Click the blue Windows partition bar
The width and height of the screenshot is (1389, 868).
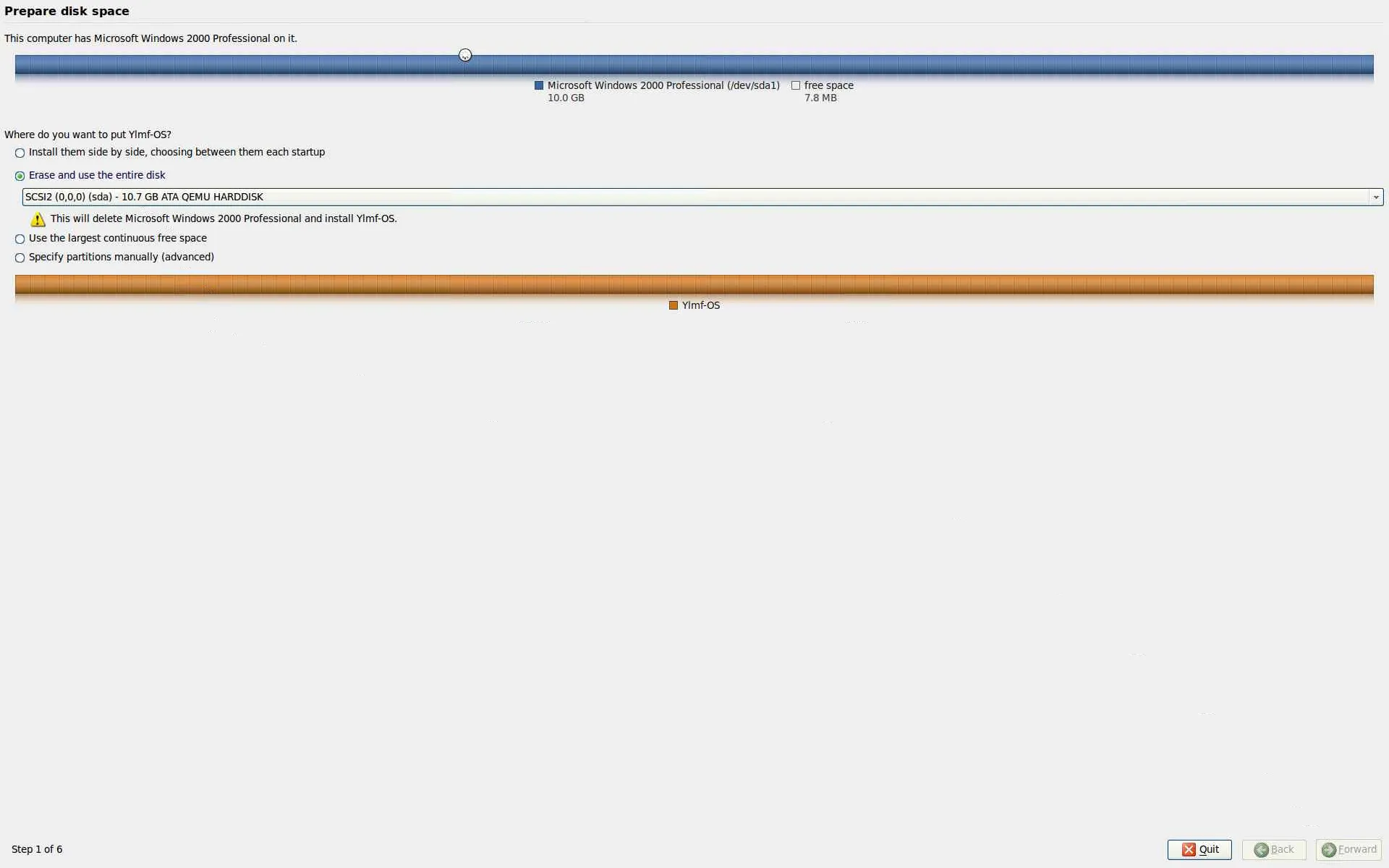pyautogui.click(x=694, y=65)
